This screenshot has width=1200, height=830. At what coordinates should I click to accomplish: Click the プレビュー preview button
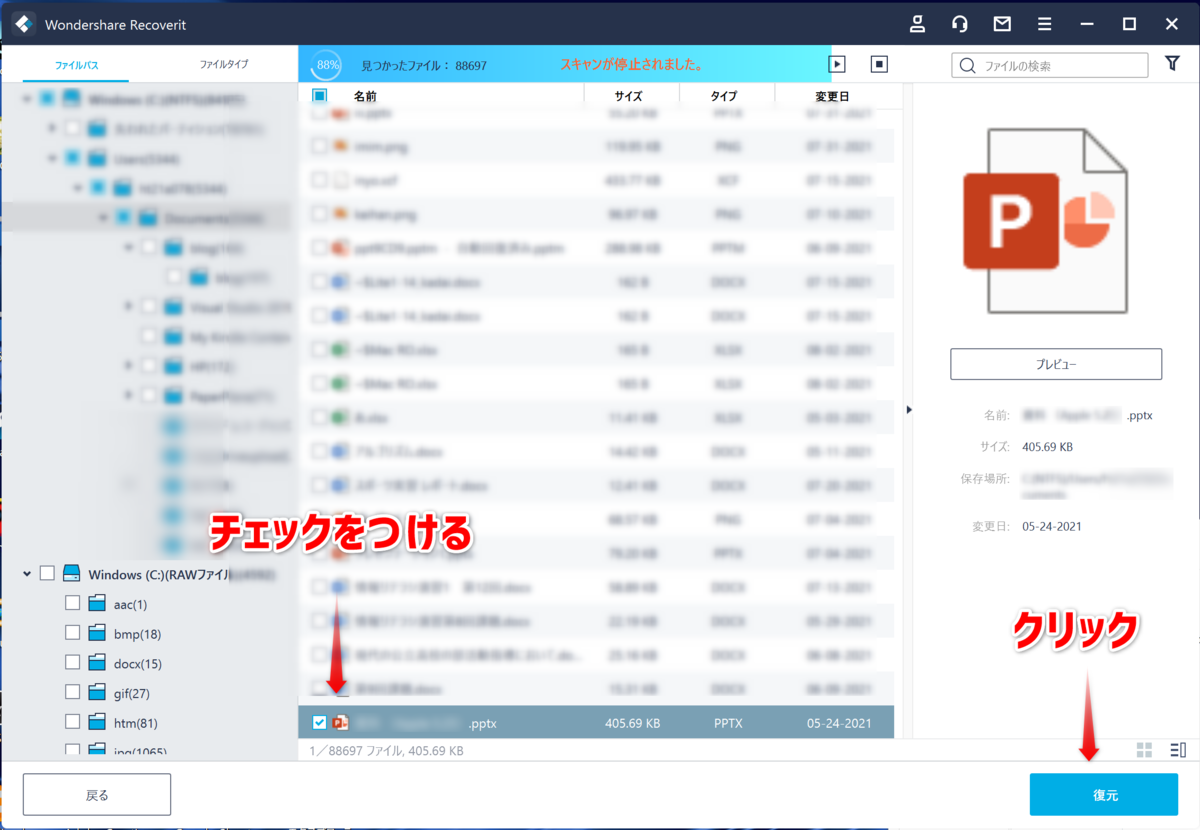pyautogui.click(x=1056, y=364)
